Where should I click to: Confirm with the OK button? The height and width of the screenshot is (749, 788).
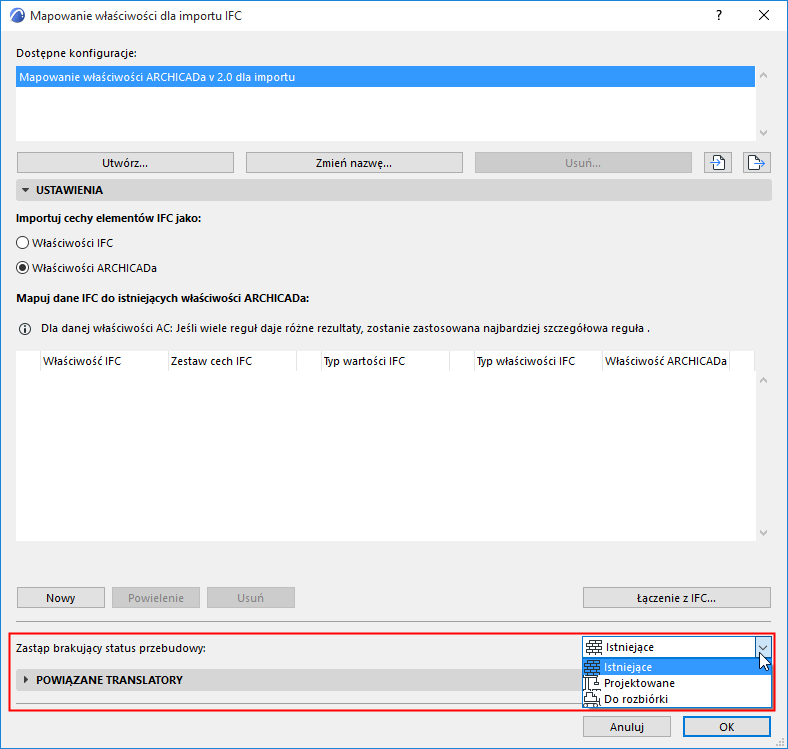click(727, 727)
